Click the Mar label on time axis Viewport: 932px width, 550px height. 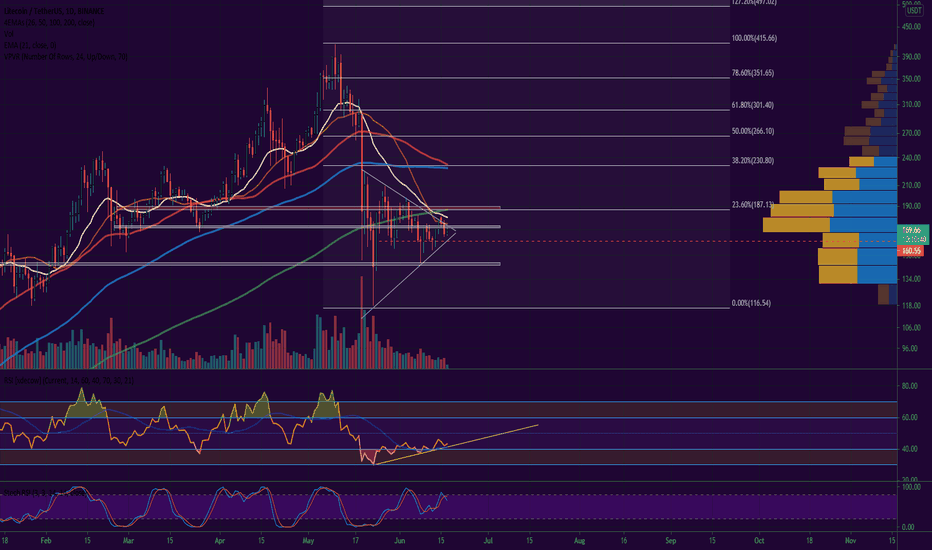pos(128,541)
